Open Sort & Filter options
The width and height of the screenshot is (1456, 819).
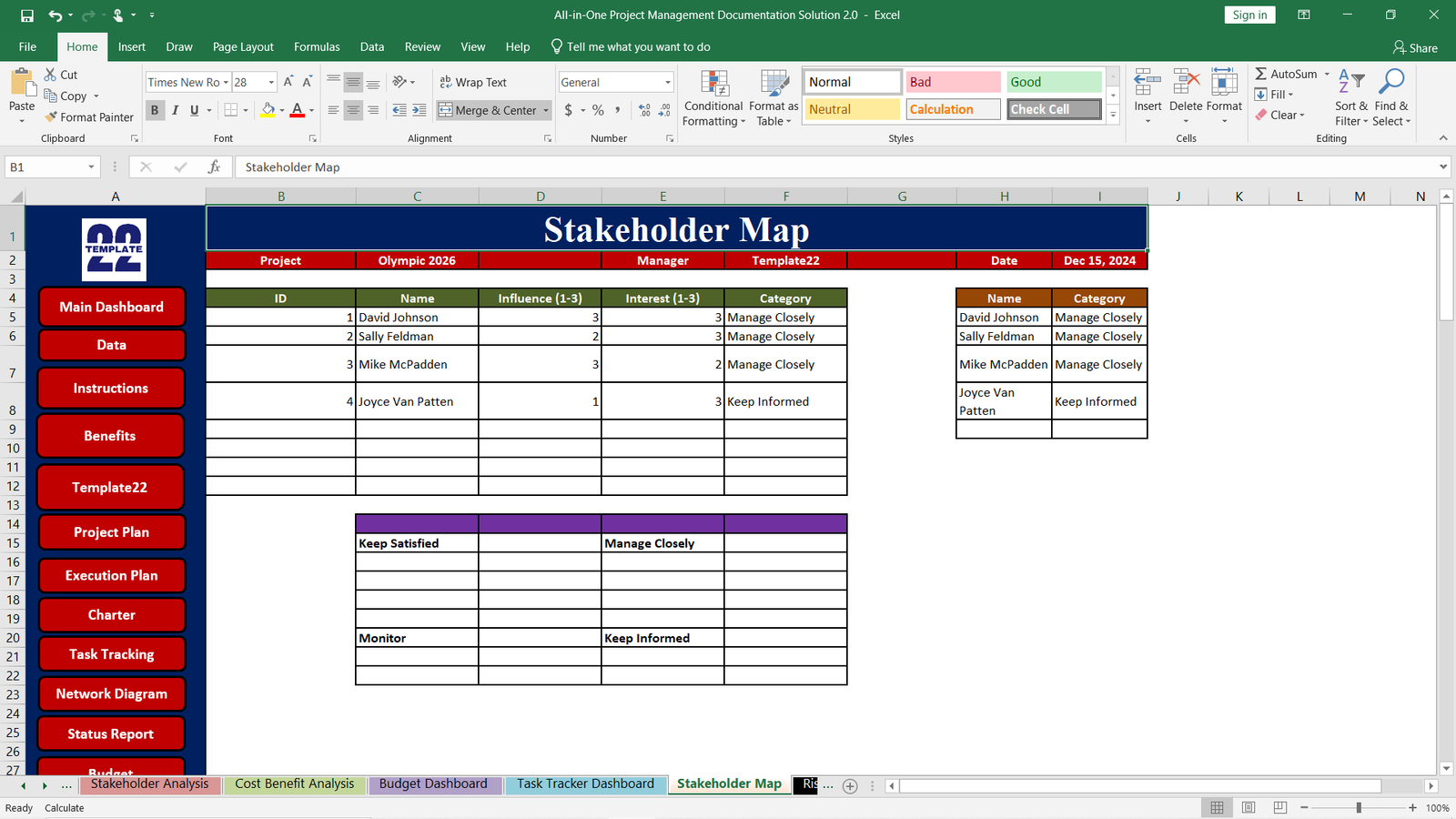coord(1351,97)
